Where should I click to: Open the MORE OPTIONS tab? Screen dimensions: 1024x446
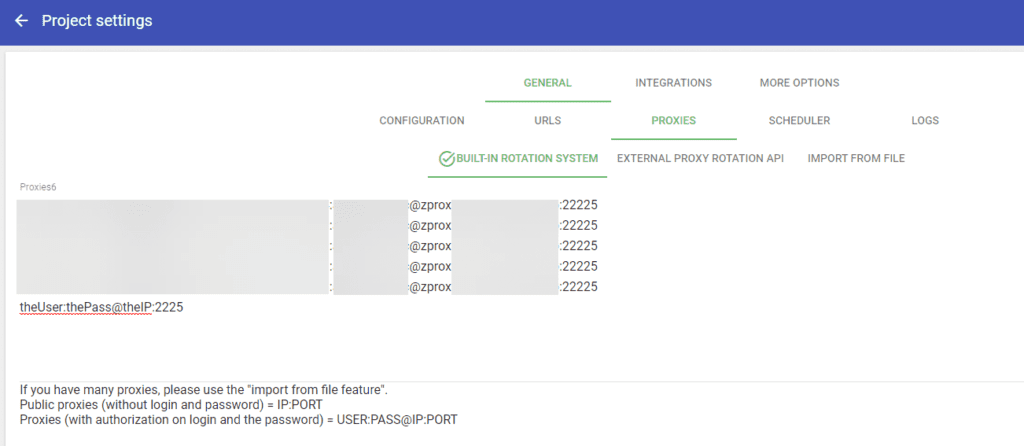pyautogui.click(x=799, y=83)
